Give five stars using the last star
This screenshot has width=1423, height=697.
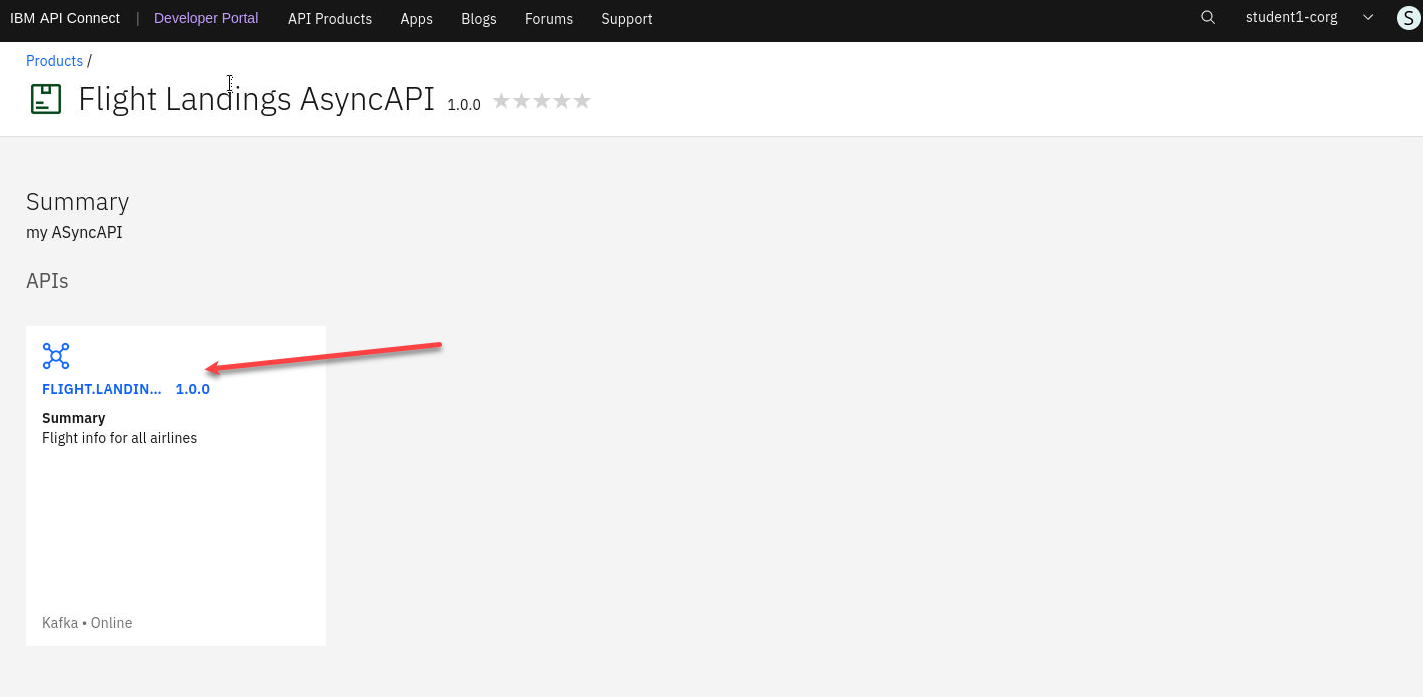[x=582, y=101]
